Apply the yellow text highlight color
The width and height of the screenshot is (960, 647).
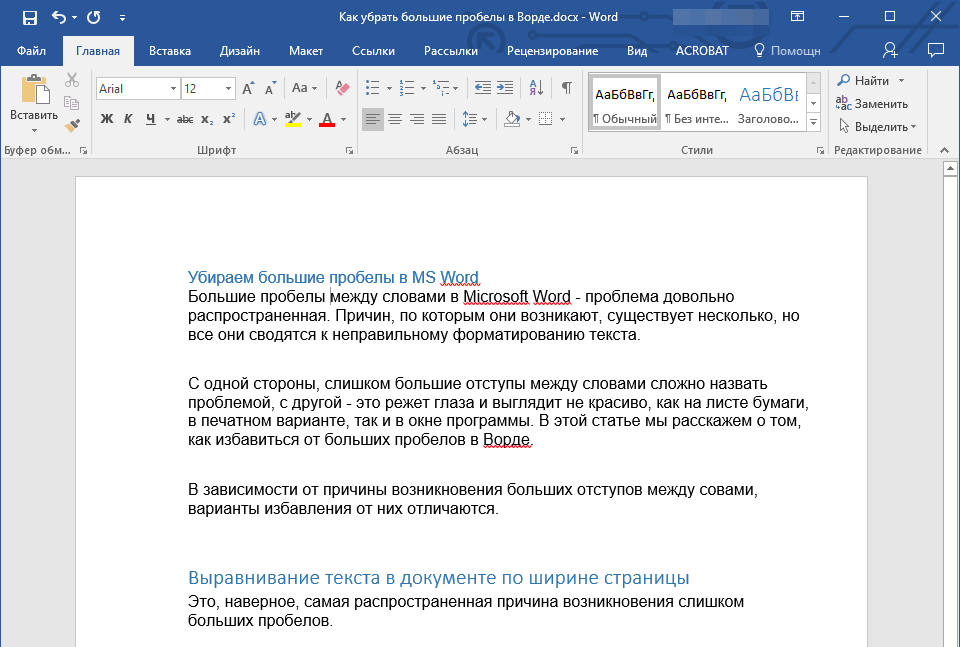click(292, 119)
